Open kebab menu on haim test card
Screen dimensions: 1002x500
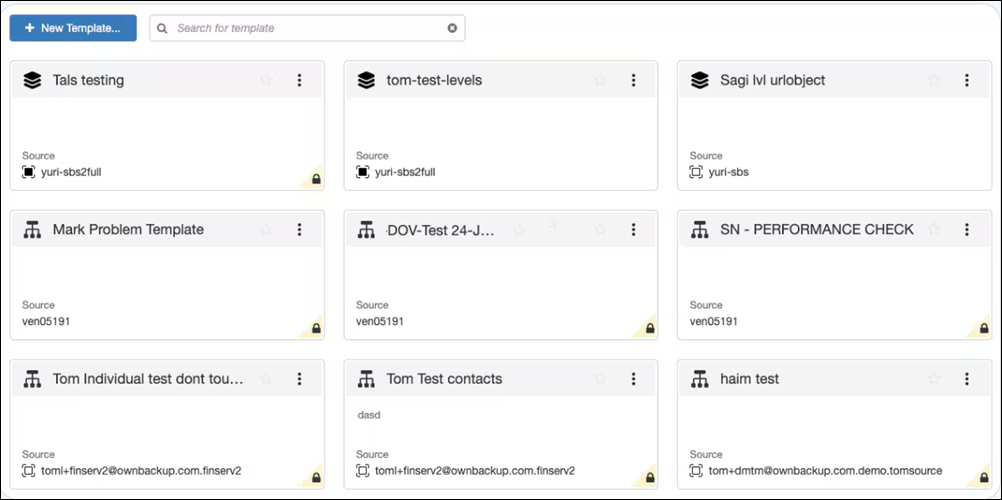coord(967,379)
